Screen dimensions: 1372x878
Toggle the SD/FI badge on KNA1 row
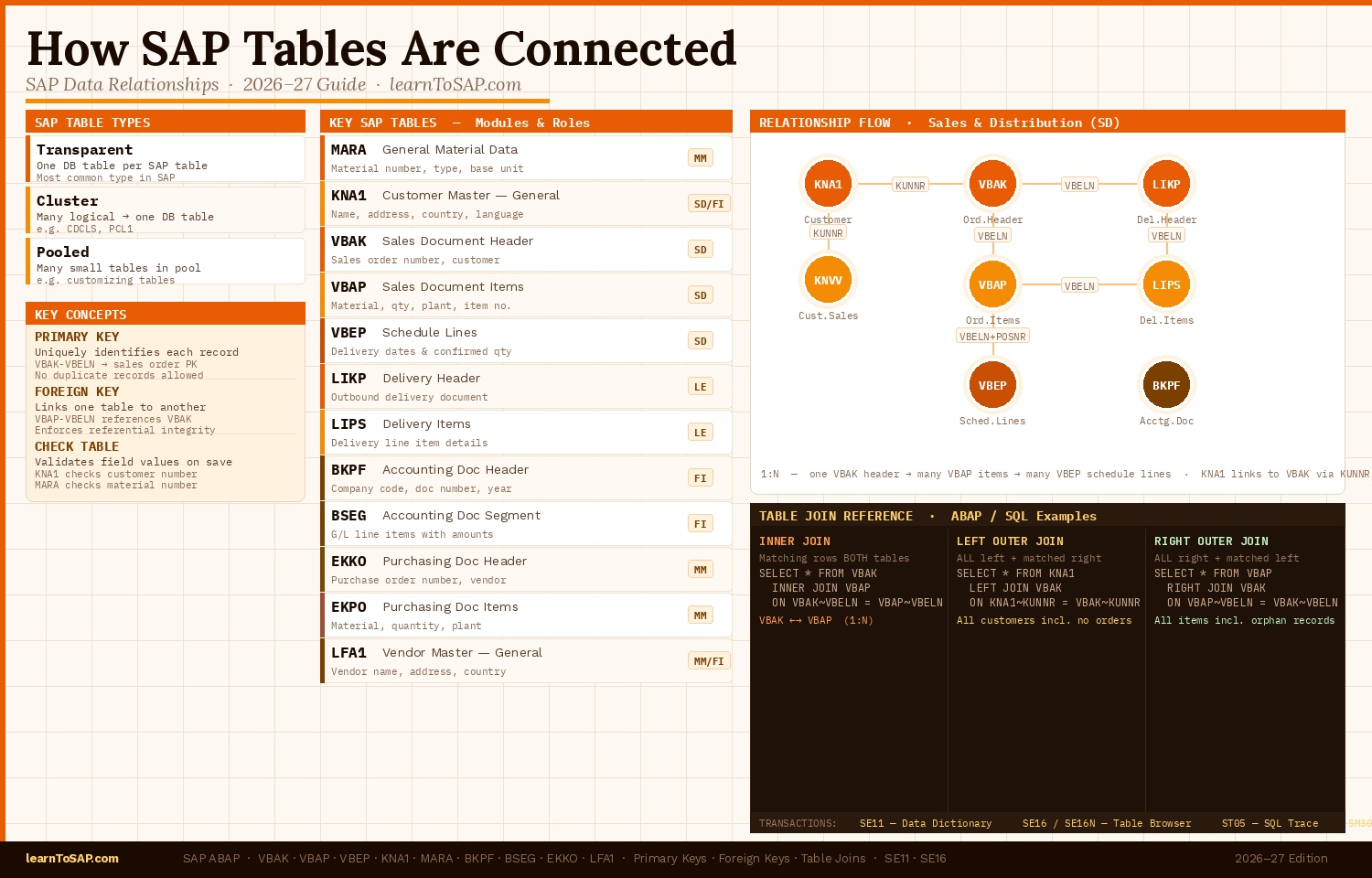point(709,203)
